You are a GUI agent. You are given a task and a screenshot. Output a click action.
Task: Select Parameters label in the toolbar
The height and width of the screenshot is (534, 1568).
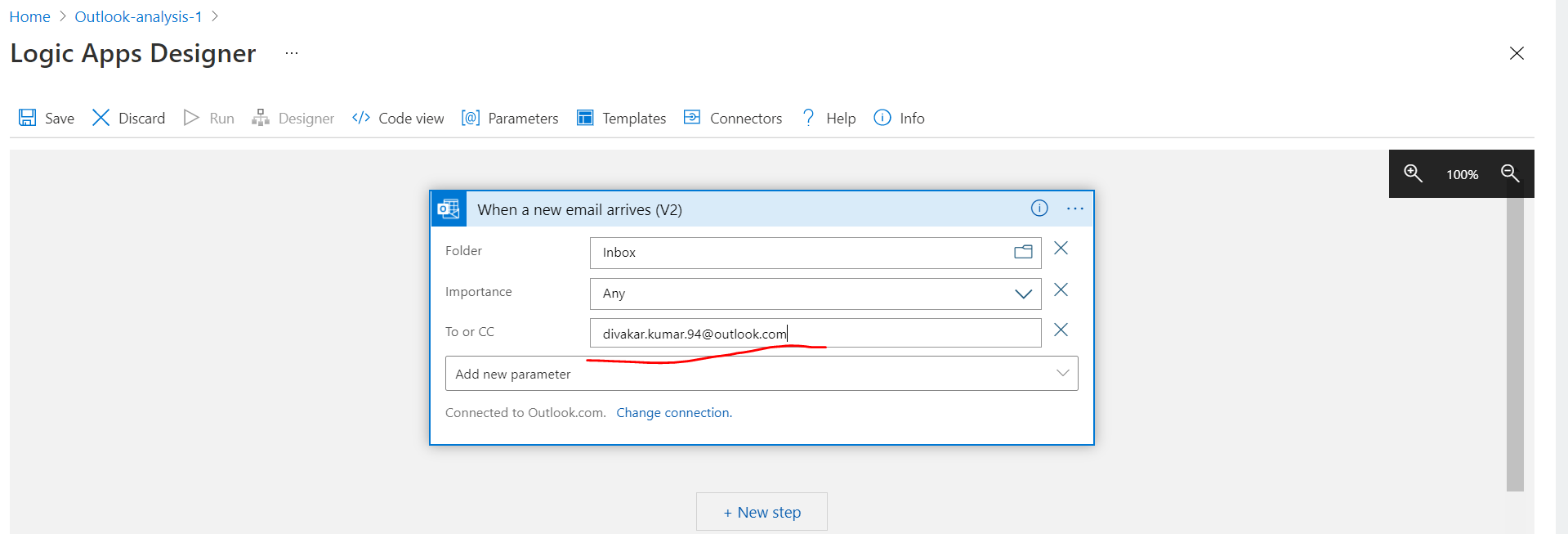pos(523,119)
